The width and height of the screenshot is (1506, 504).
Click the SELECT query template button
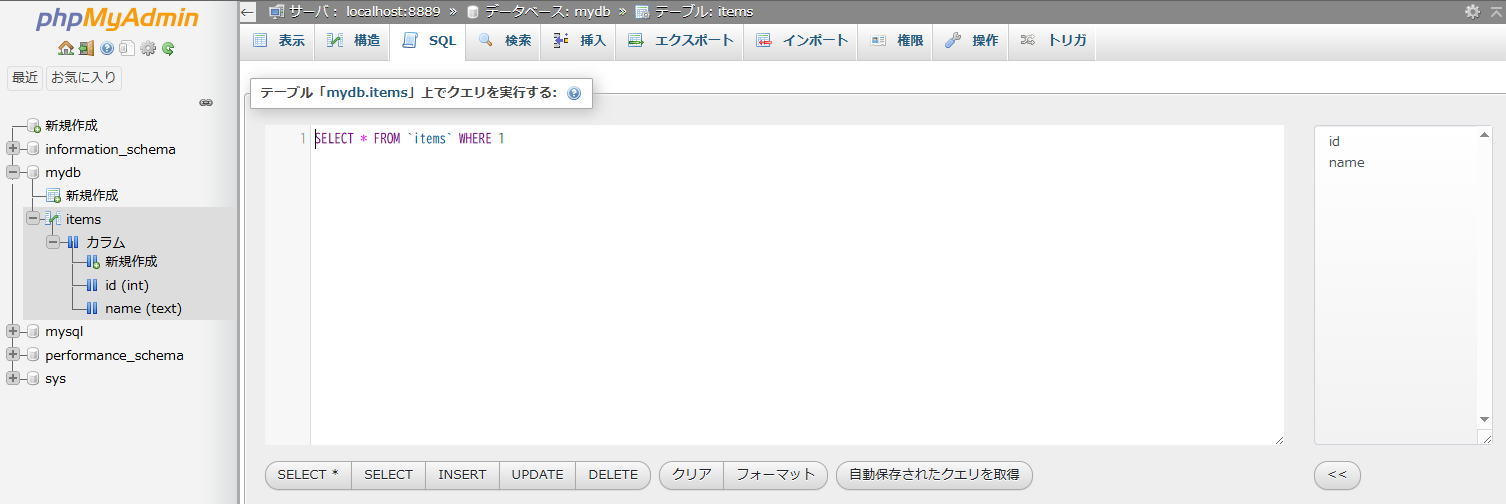pyautogui.click(x=388, y=475)
